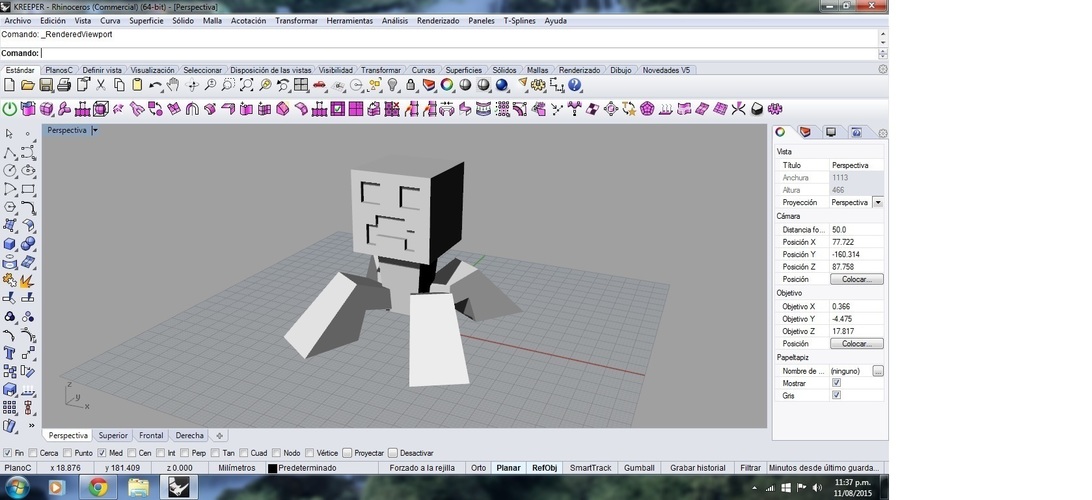Select the Text object T tool
Image resolution: width=1092 pixels, height=500 pixels.
pos(10,353)
